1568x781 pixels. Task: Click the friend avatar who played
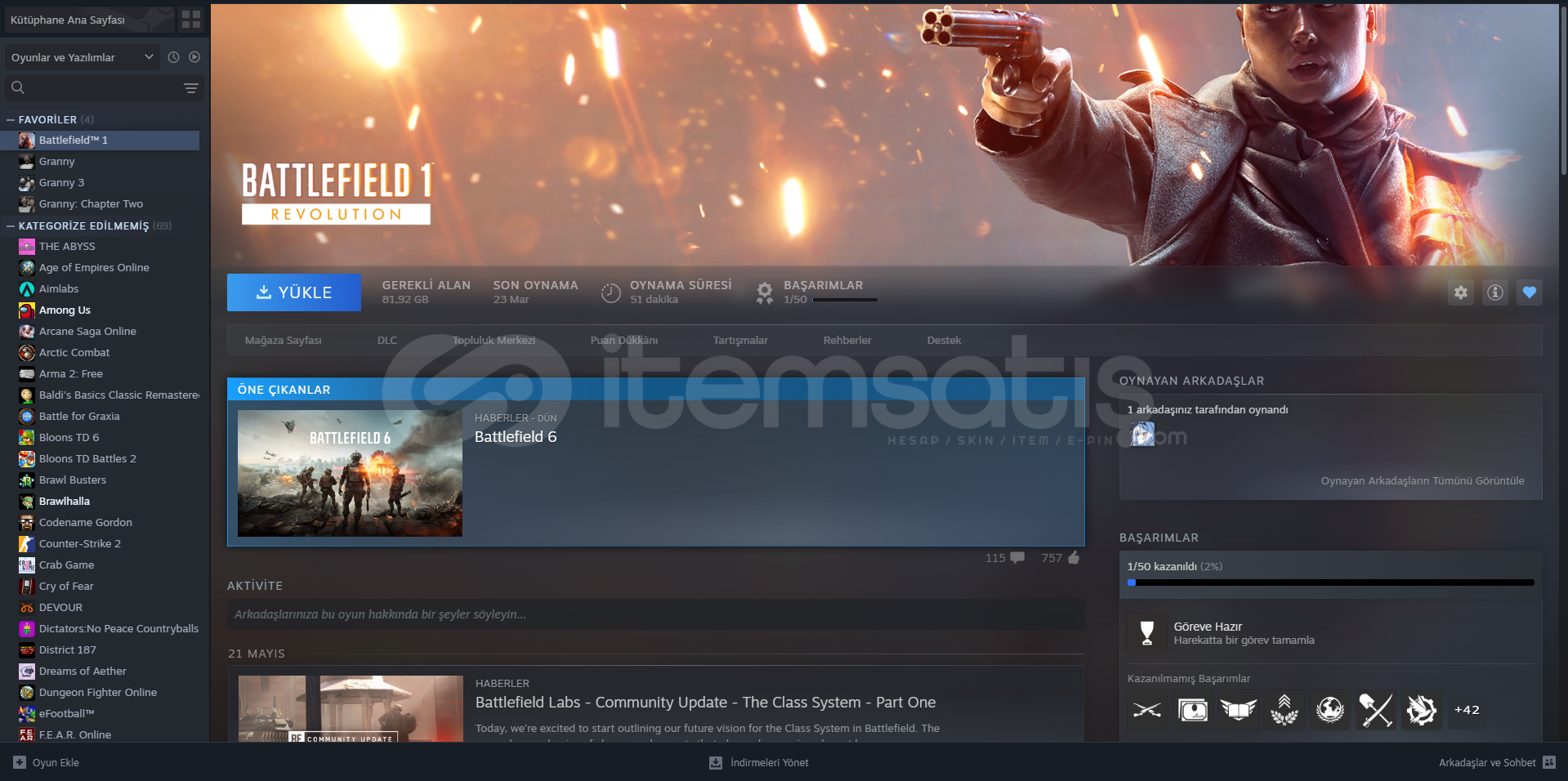(x=1142, y=434)
